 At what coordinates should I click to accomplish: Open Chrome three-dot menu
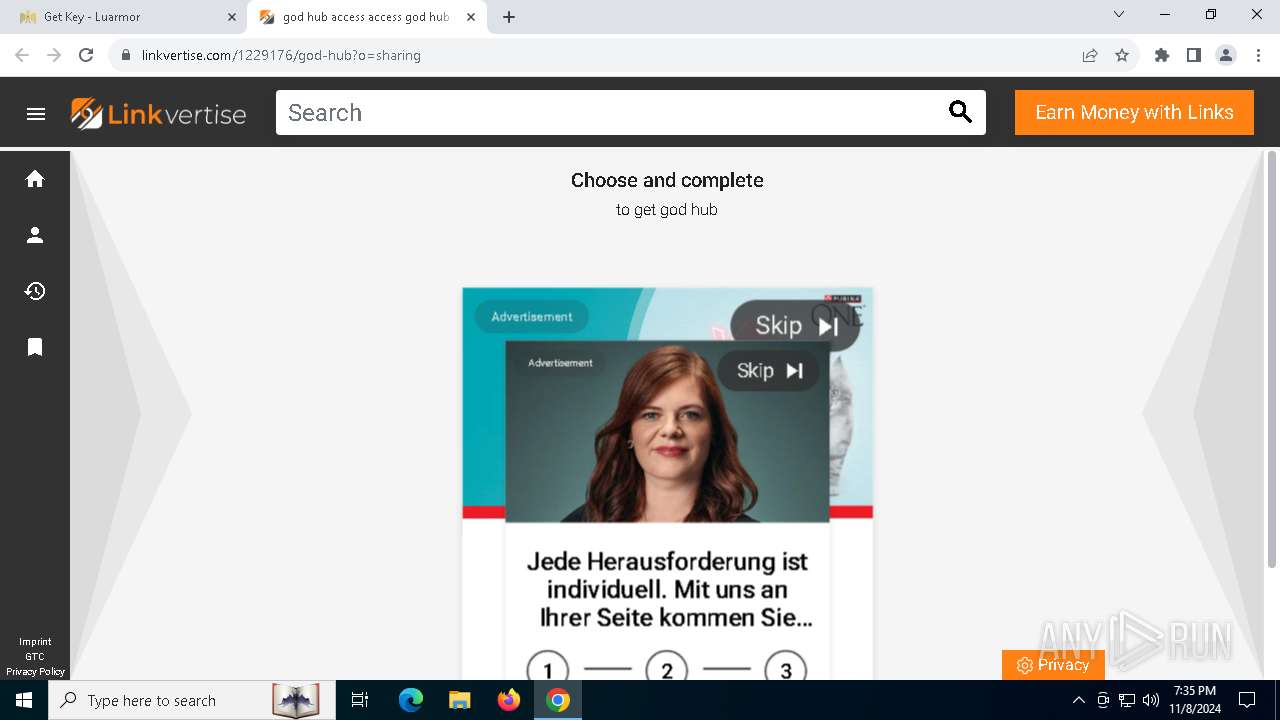point(1257,55)
